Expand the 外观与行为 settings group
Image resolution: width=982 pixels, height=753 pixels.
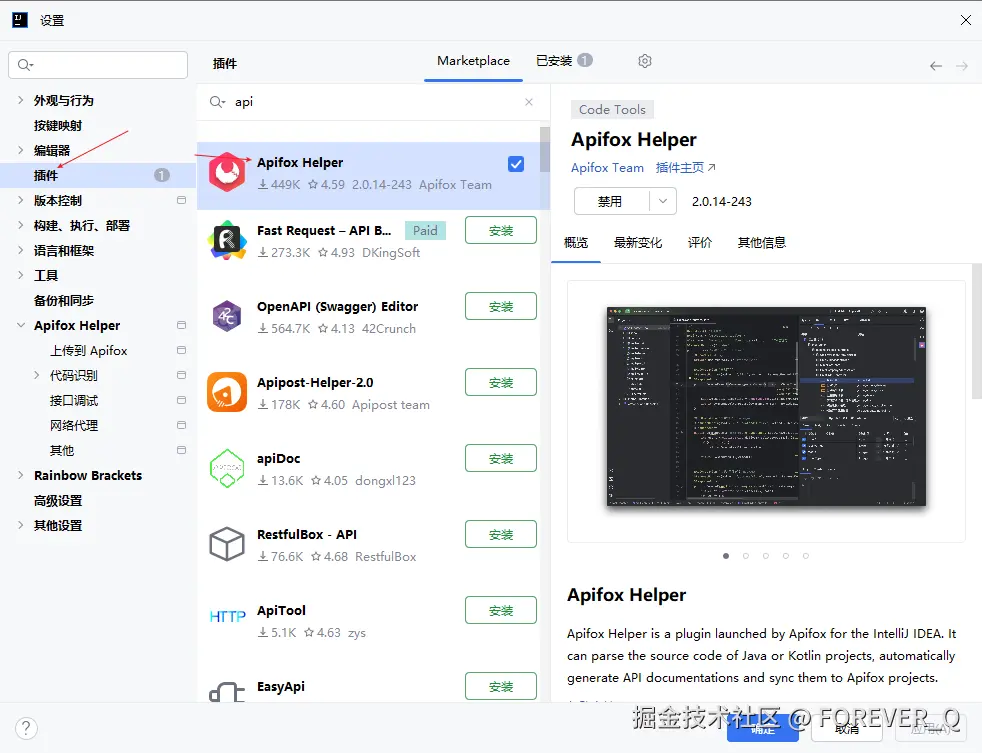click(x=21, y=100)
